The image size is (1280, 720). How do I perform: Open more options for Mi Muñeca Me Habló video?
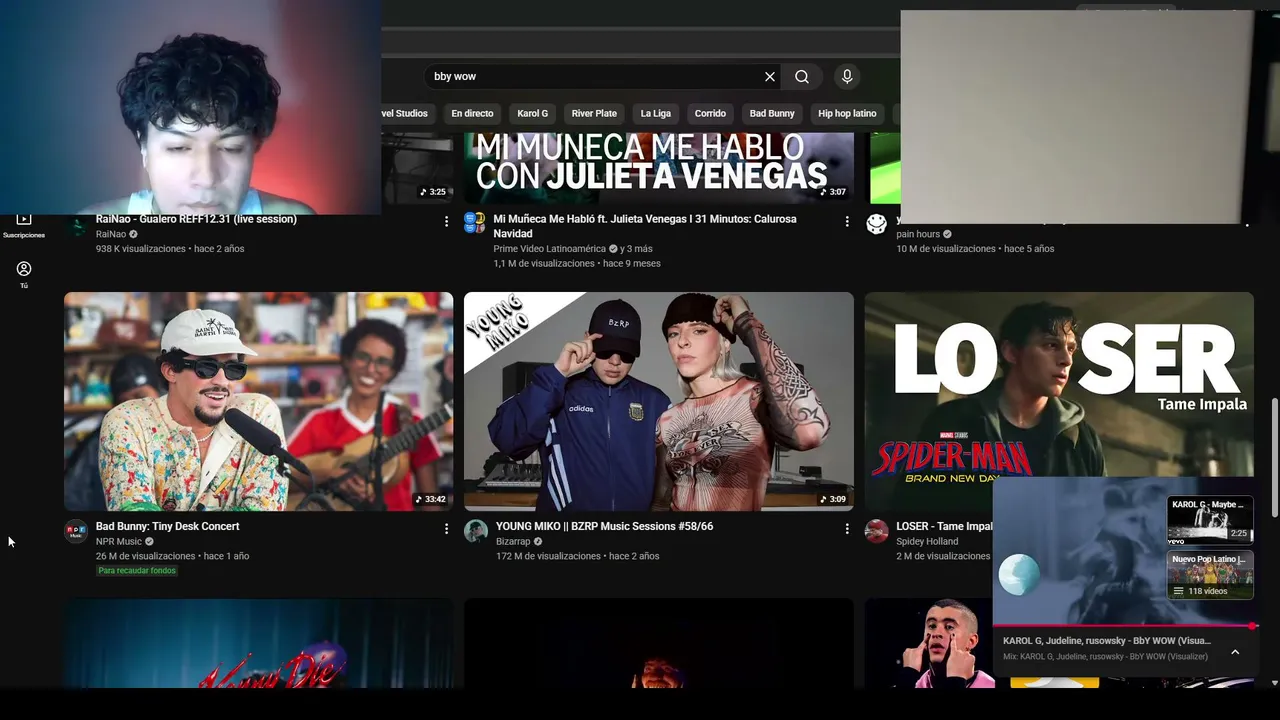pyautogui.click(x=847, y=222)
